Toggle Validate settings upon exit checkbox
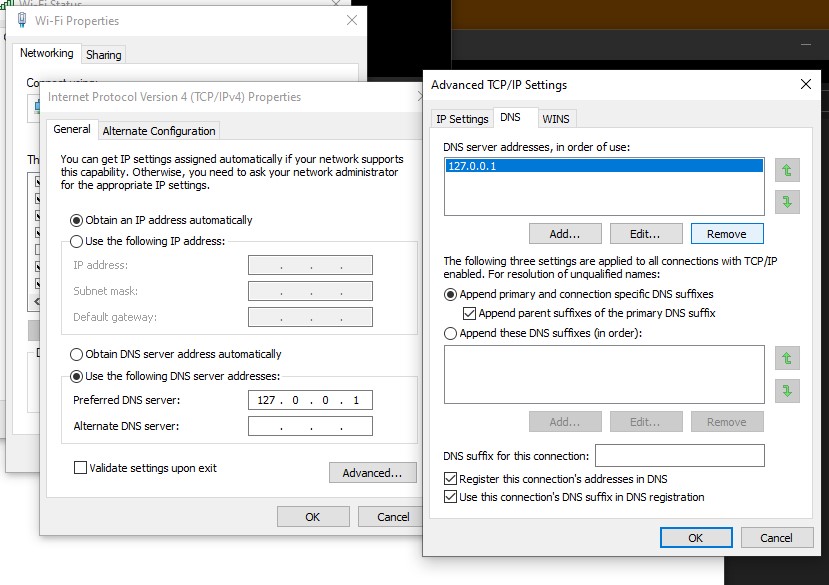Screen dimensions: 829x585 pos(80,468)
